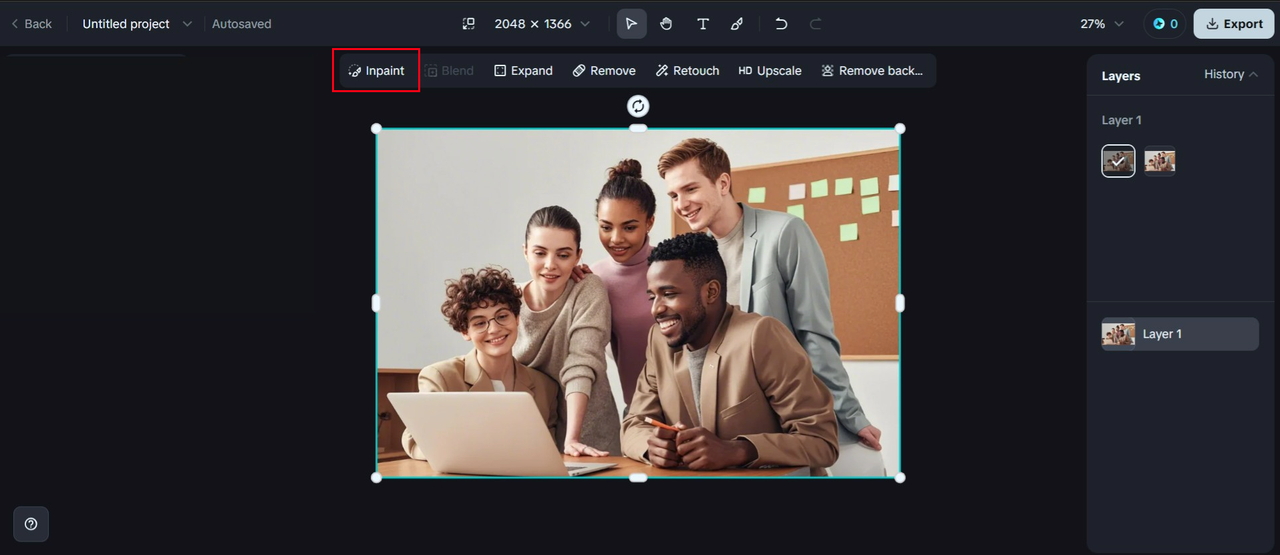
Task: Click the Layer 1 heading text
Action: [x=1121, y=120]
